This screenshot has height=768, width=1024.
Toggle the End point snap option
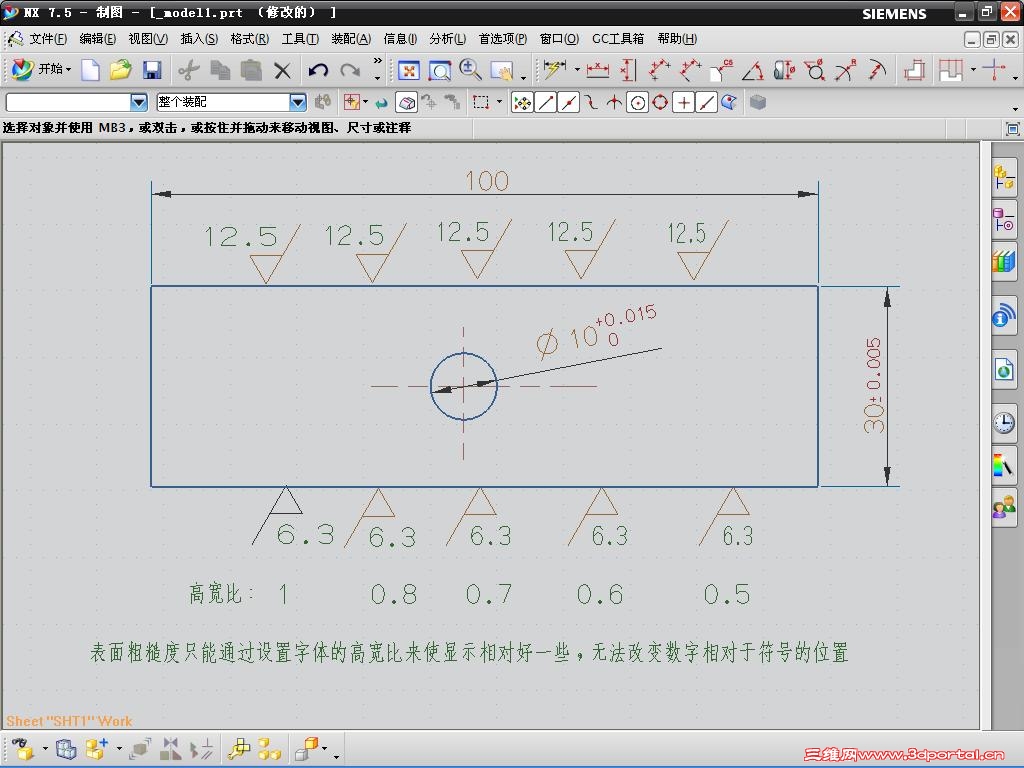tap(545, 103)
